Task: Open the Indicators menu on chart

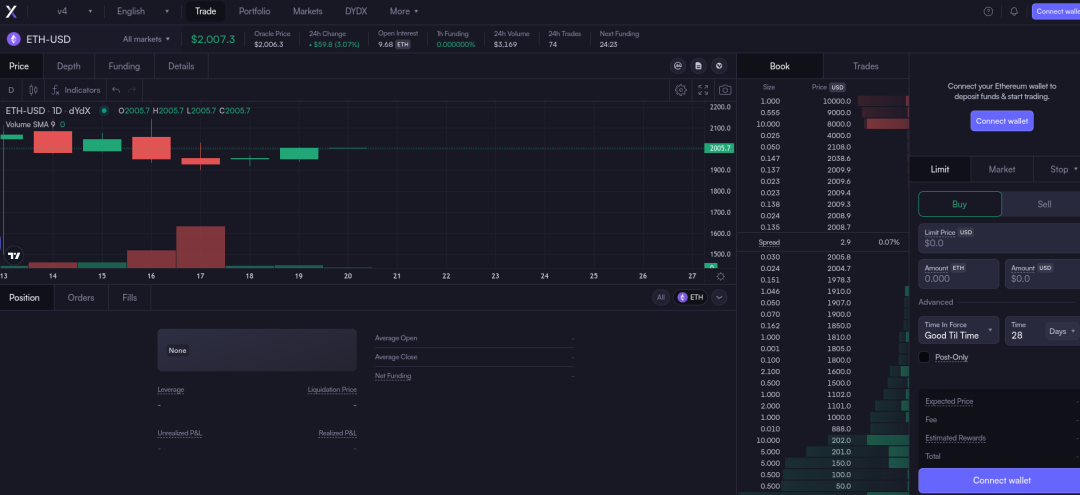Action: 76,90
